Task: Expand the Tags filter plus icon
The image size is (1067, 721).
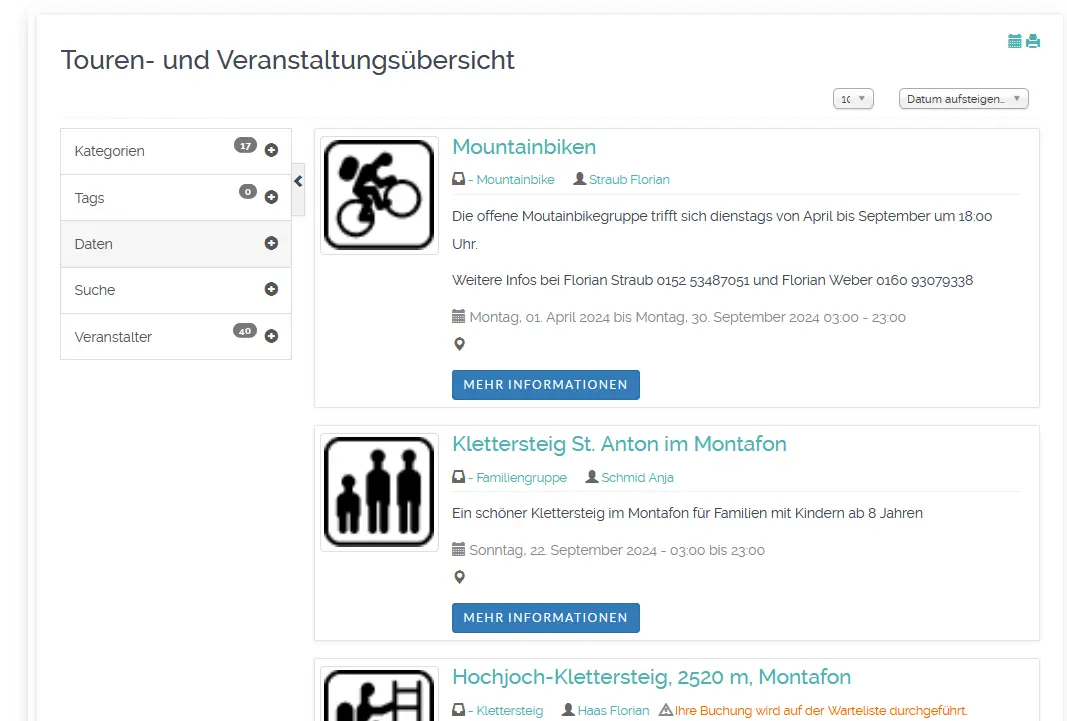Action: tap(271, 197)
